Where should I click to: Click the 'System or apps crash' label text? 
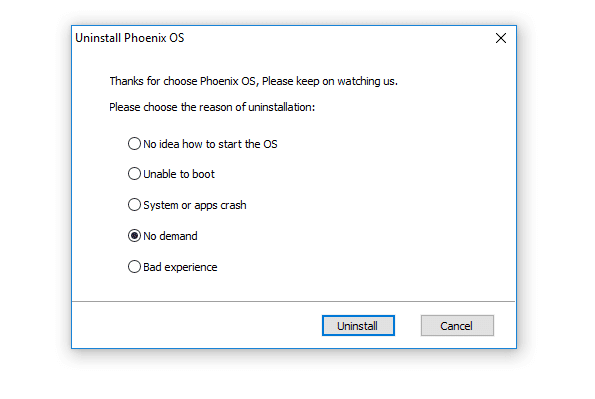pos(195,205)
